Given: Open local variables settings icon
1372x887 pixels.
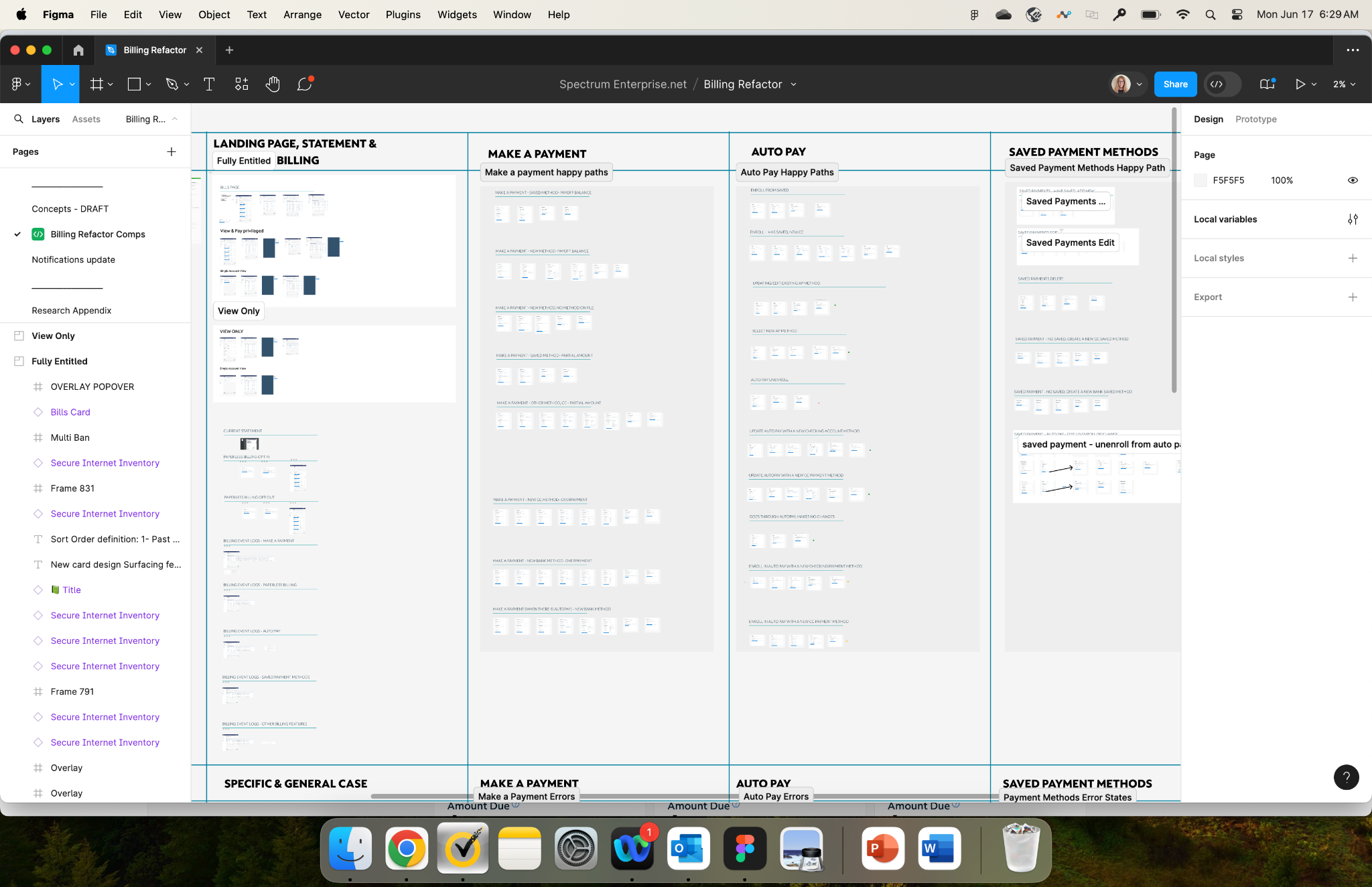Looking at the screenshot, I should [x=1353, y=219].
